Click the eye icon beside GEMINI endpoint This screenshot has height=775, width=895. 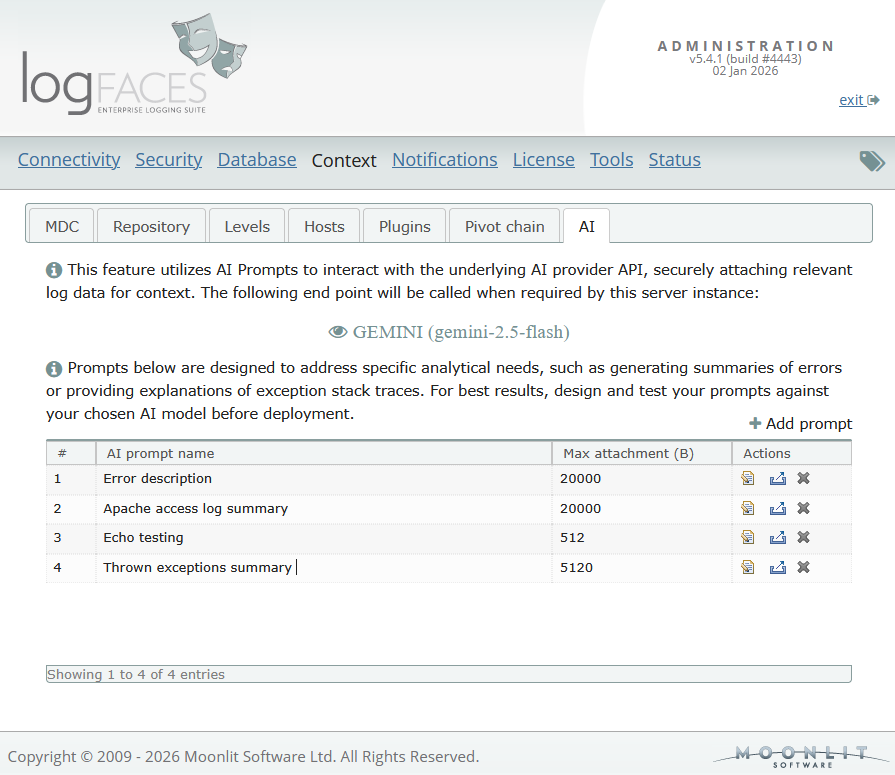tap(338, 332)
